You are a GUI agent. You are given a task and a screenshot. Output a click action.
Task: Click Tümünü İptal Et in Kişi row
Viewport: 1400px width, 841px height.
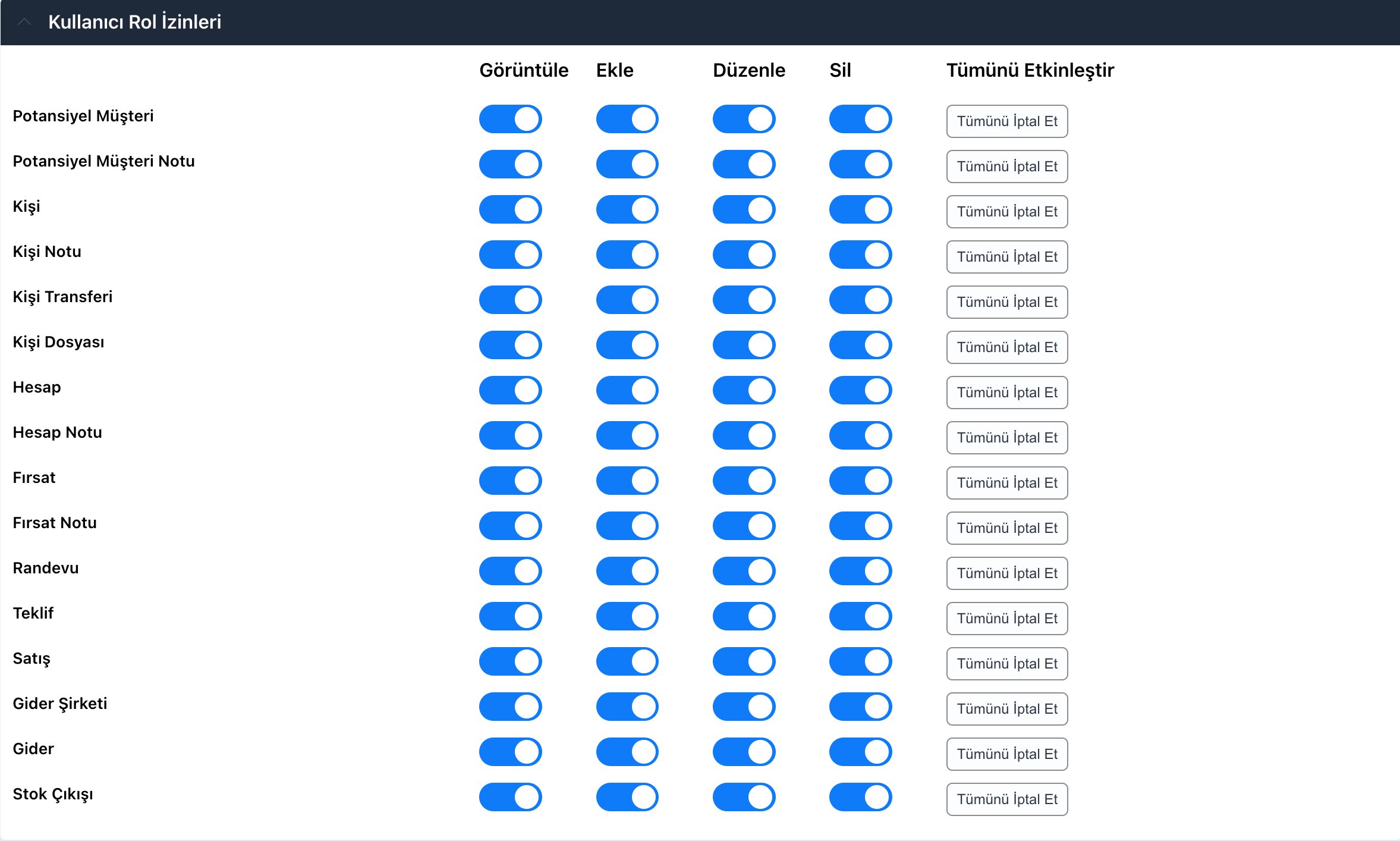[1007, 212]
